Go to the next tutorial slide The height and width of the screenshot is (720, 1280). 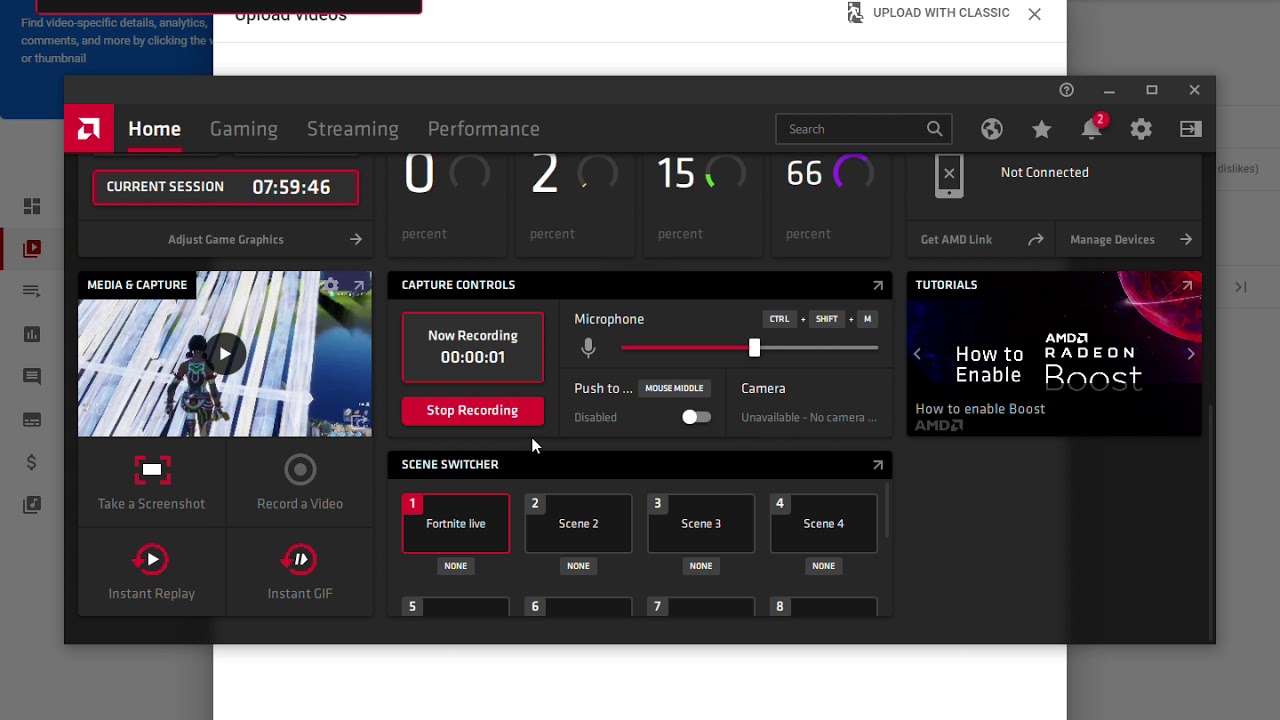[1190, 354]
